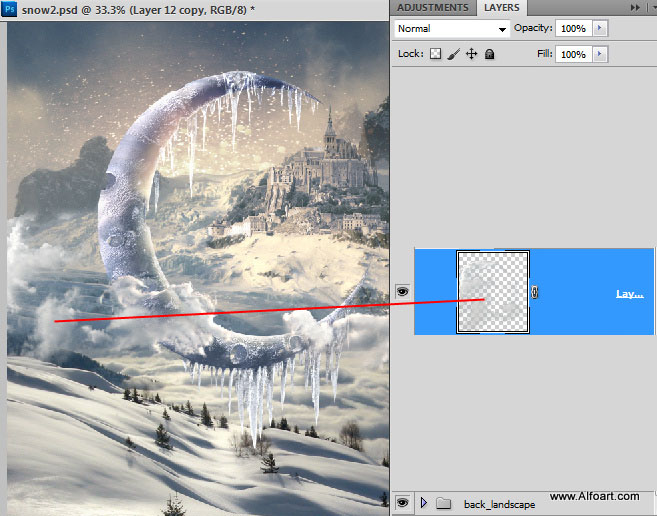Viewport: 657px width, 516px height.
Task: Collapse panels with the double-arrow icon
Action: (x=634, y=8)
